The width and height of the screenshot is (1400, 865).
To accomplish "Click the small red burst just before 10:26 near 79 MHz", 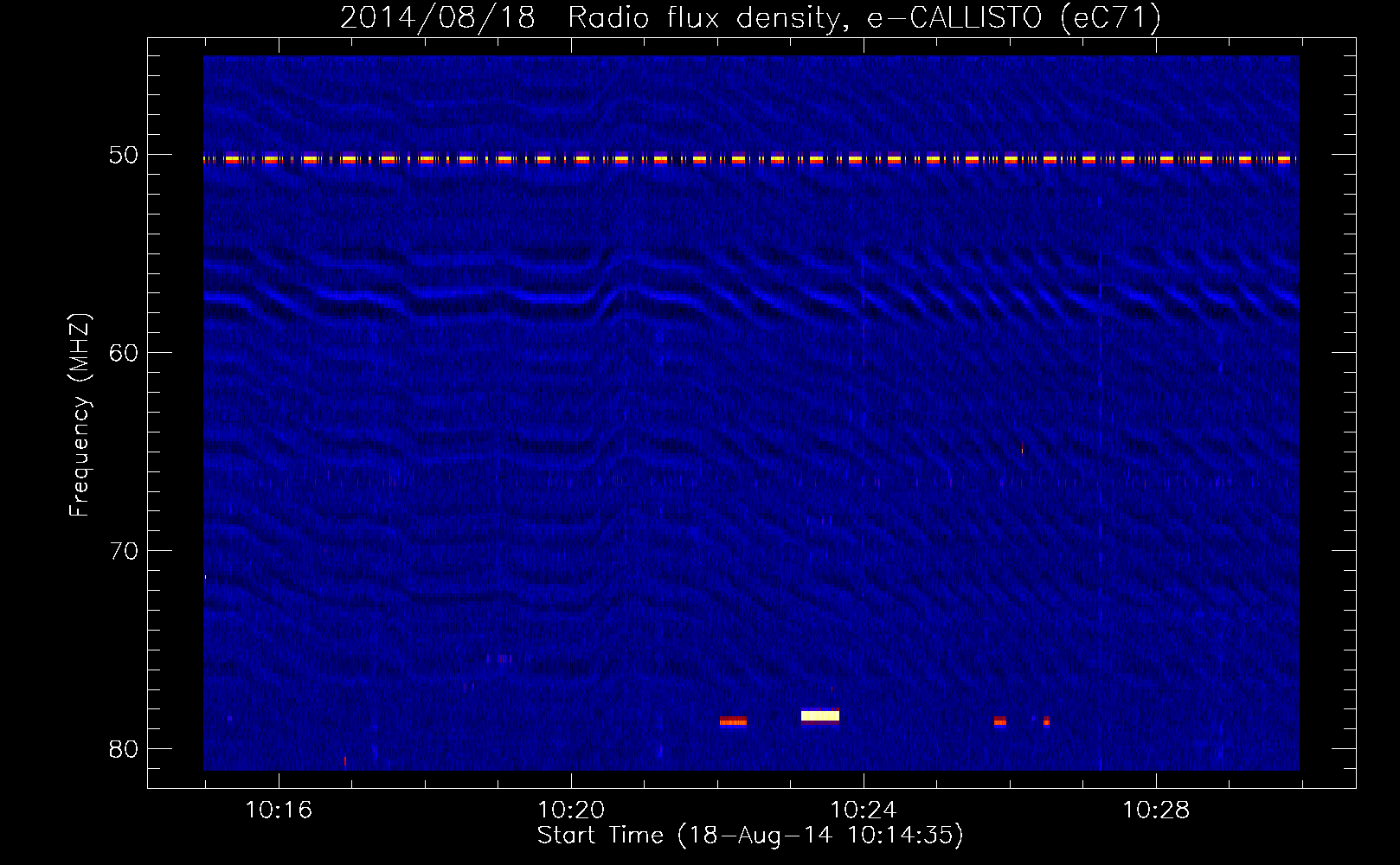I will 1000,721.
